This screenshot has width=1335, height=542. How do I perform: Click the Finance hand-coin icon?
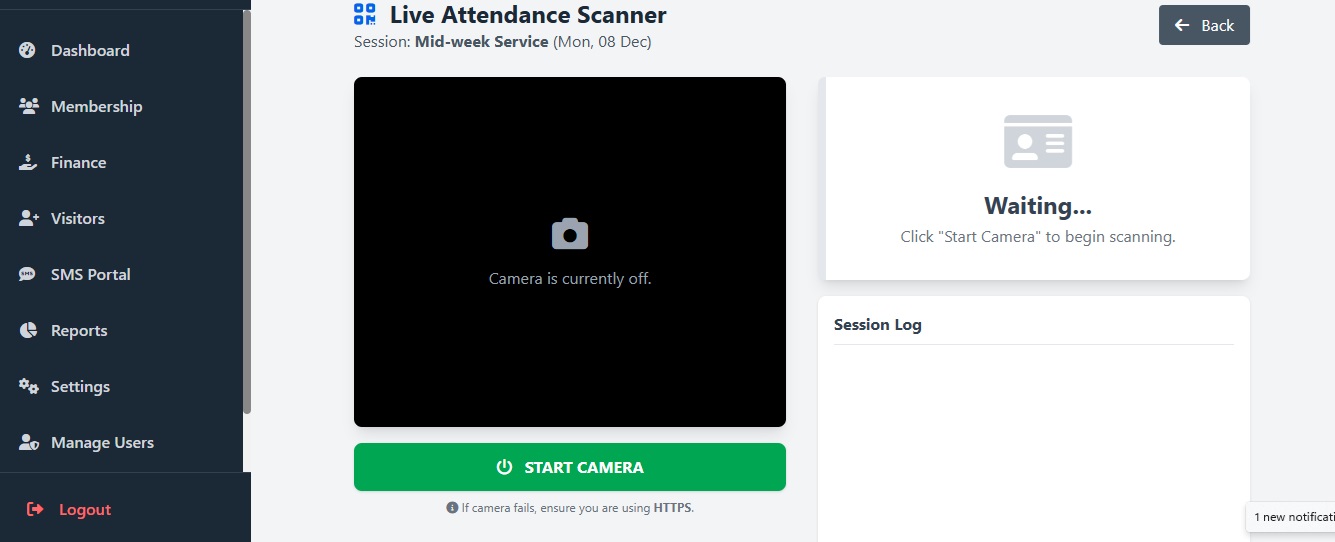(28, 162)
